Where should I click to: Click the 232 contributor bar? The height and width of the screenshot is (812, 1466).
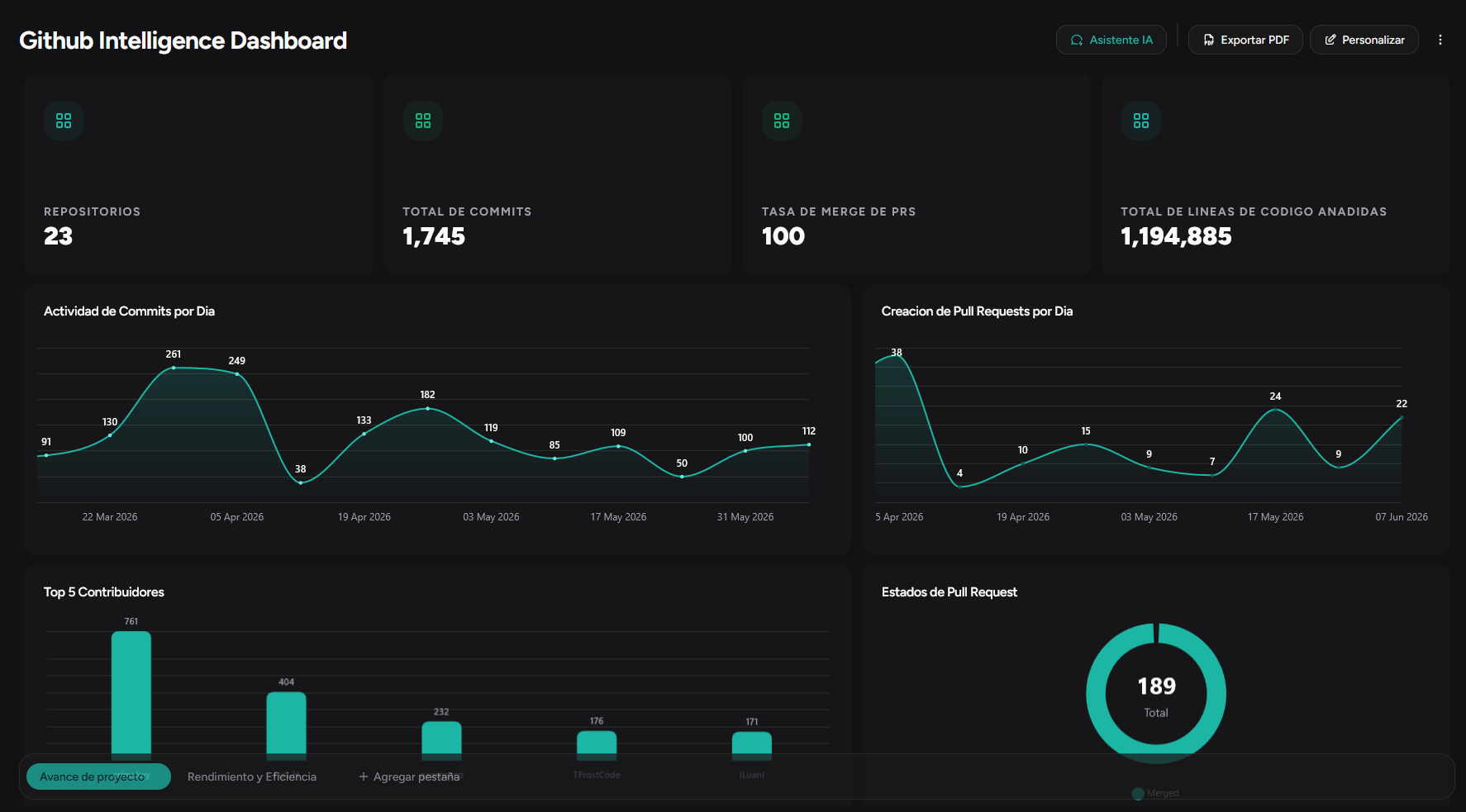click(441, 741)
